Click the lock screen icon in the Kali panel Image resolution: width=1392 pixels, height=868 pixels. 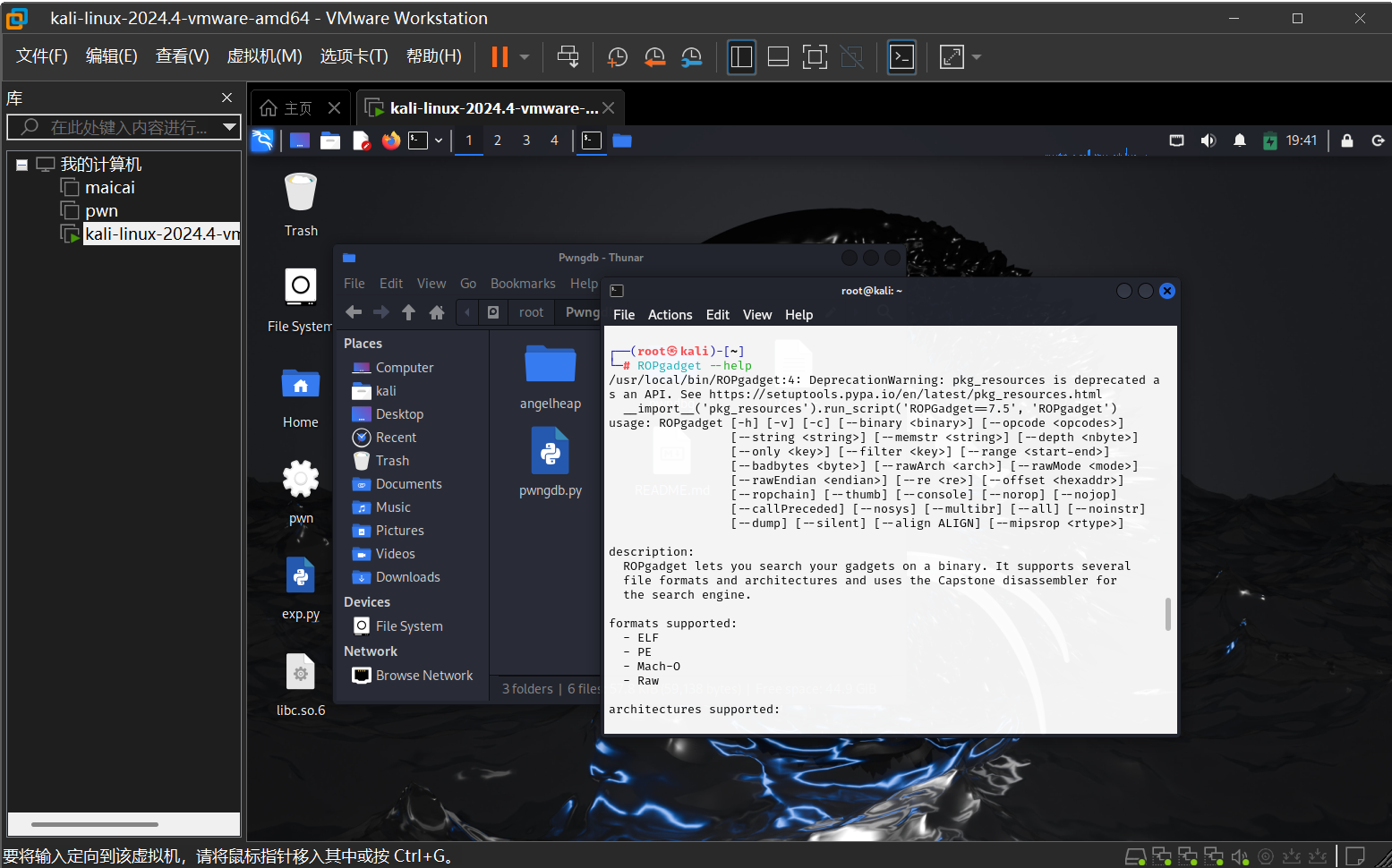(1346, 140)
